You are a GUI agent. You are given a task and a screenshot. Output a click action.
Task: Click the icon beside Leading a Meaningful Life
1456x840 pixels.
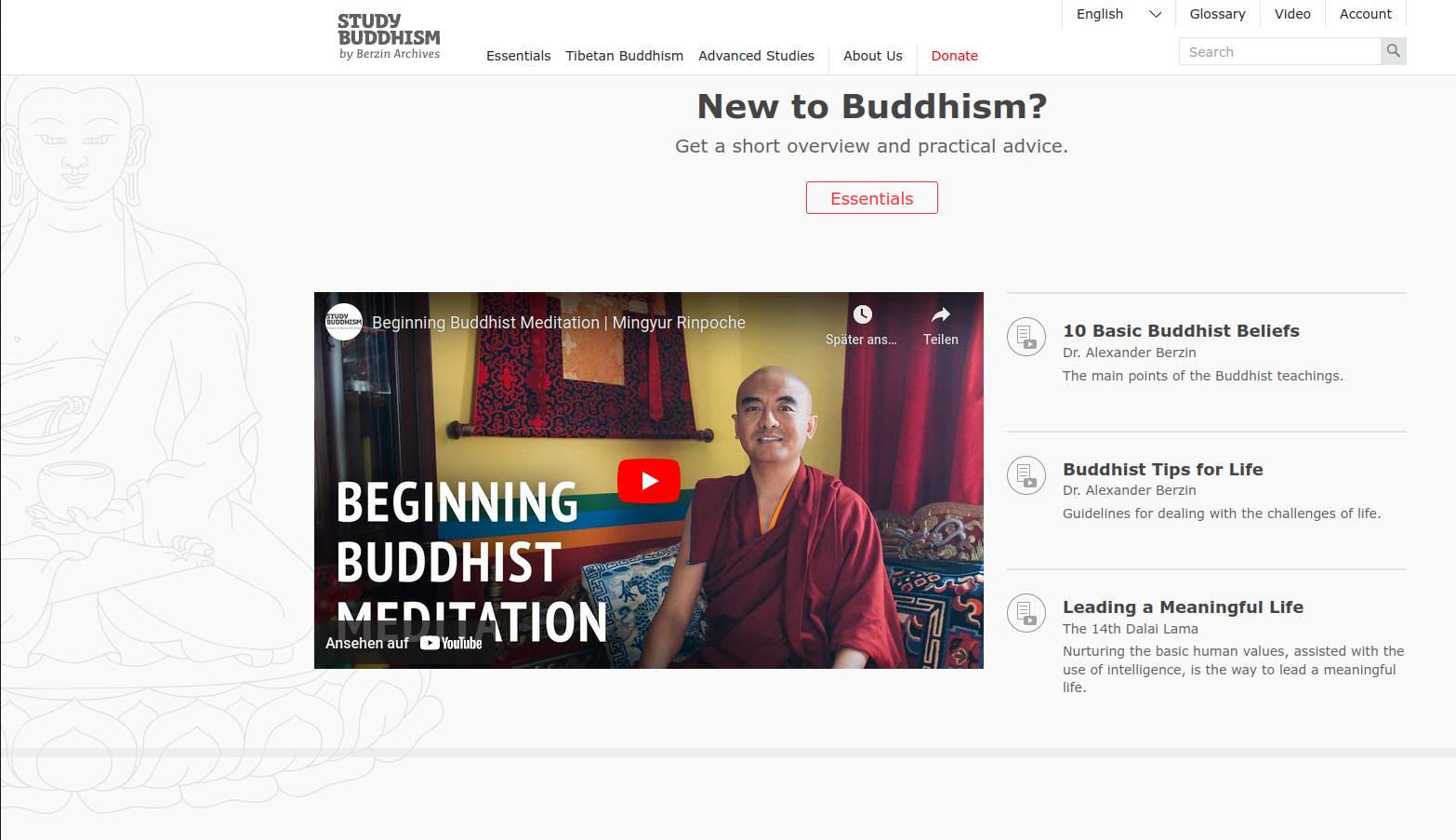[1026, 613]
